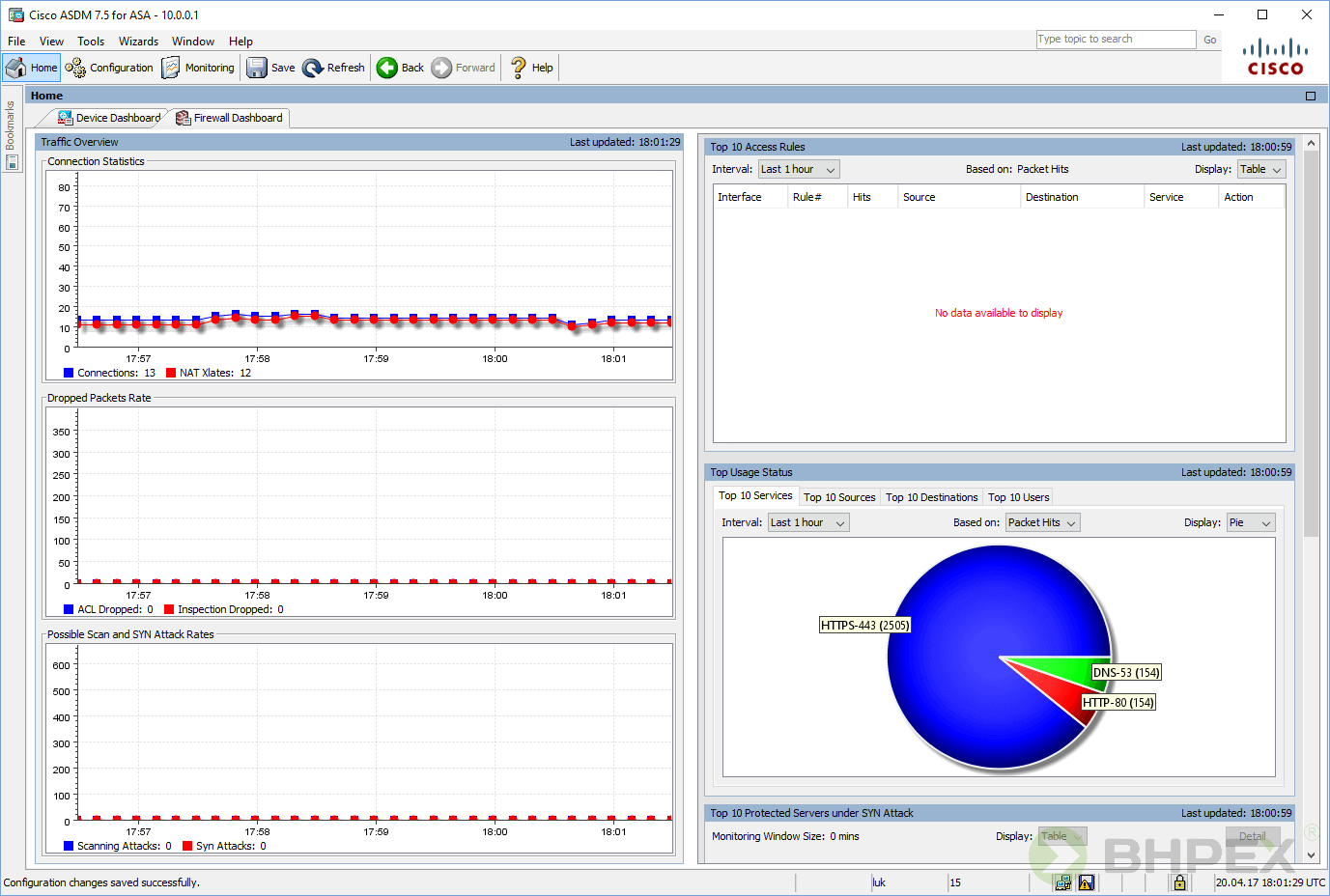Click the Refresh arrow icon

coord(313,68)
